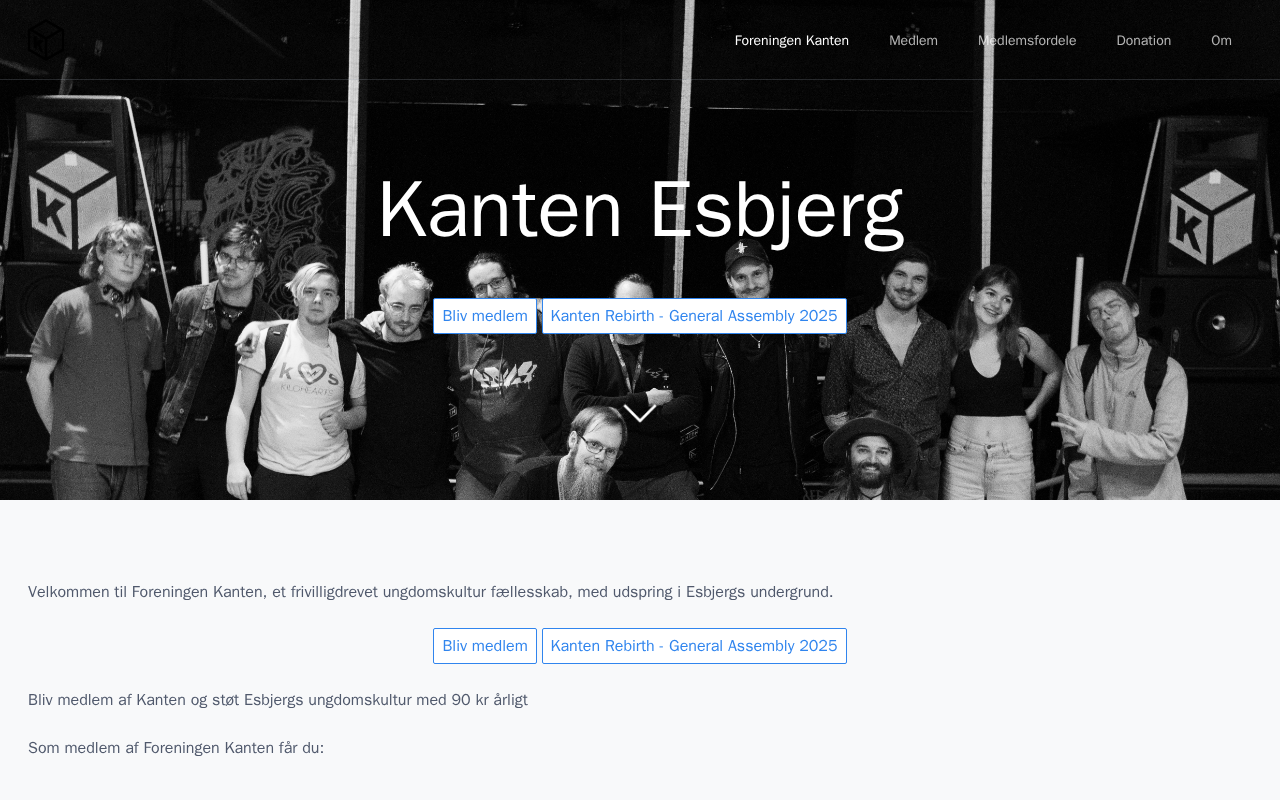Viewport: 1280px width, 800px height.
Task: Click the Kanten cube logo in header
Action: [46, 40]
